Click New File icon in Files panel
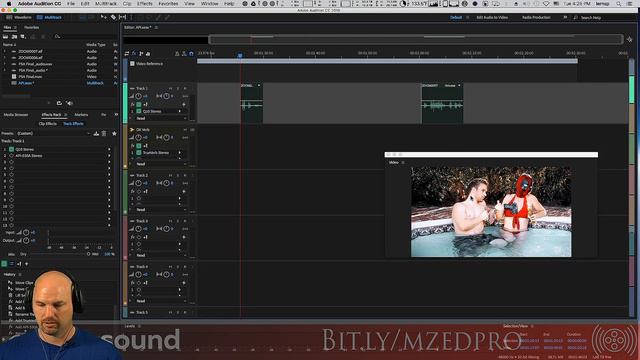The width and height of the screenshot is (640, 360). (x=23, y=36)
